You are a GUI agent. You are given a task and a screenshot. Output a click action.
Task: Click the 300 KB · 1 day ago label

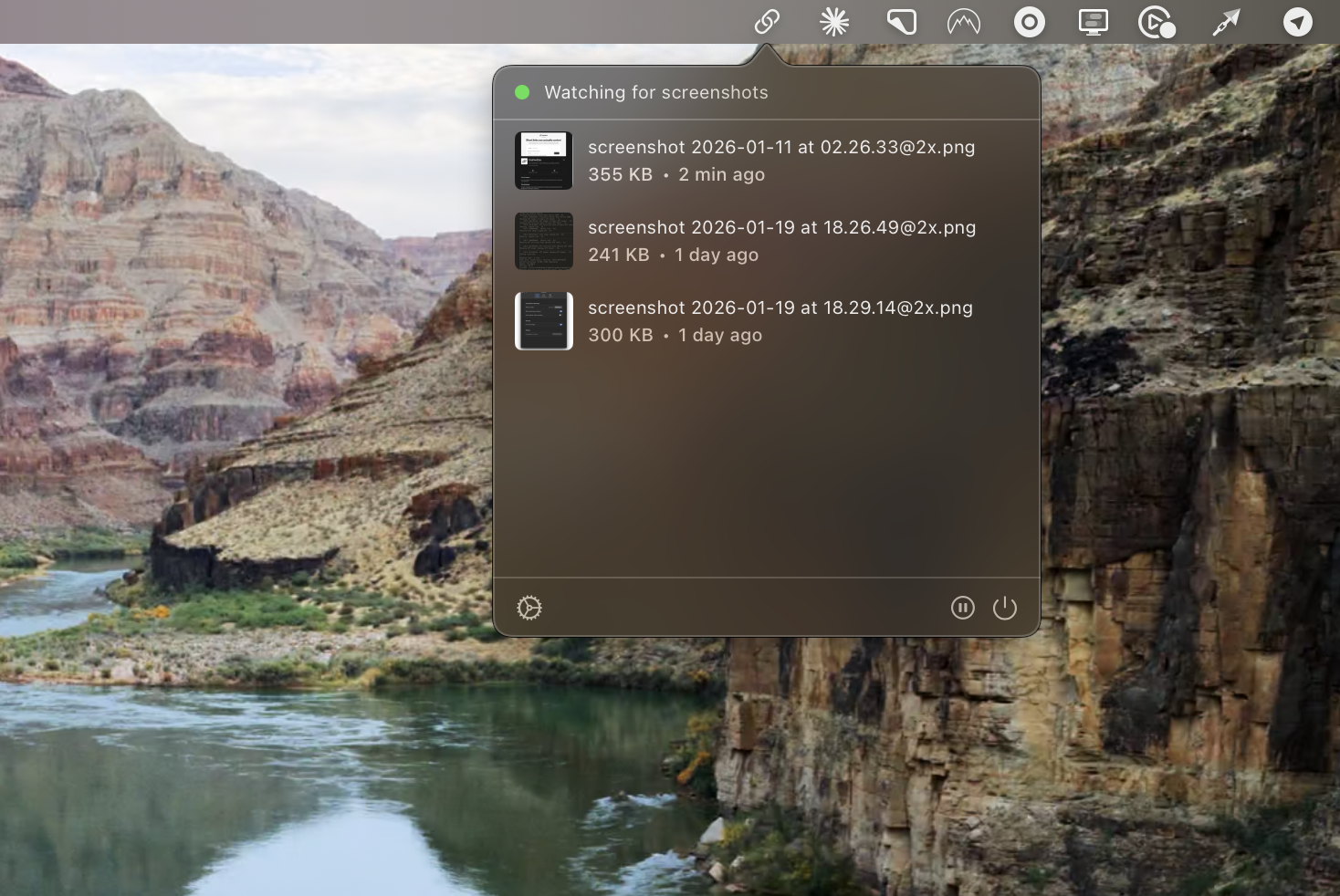click(675, 335)
